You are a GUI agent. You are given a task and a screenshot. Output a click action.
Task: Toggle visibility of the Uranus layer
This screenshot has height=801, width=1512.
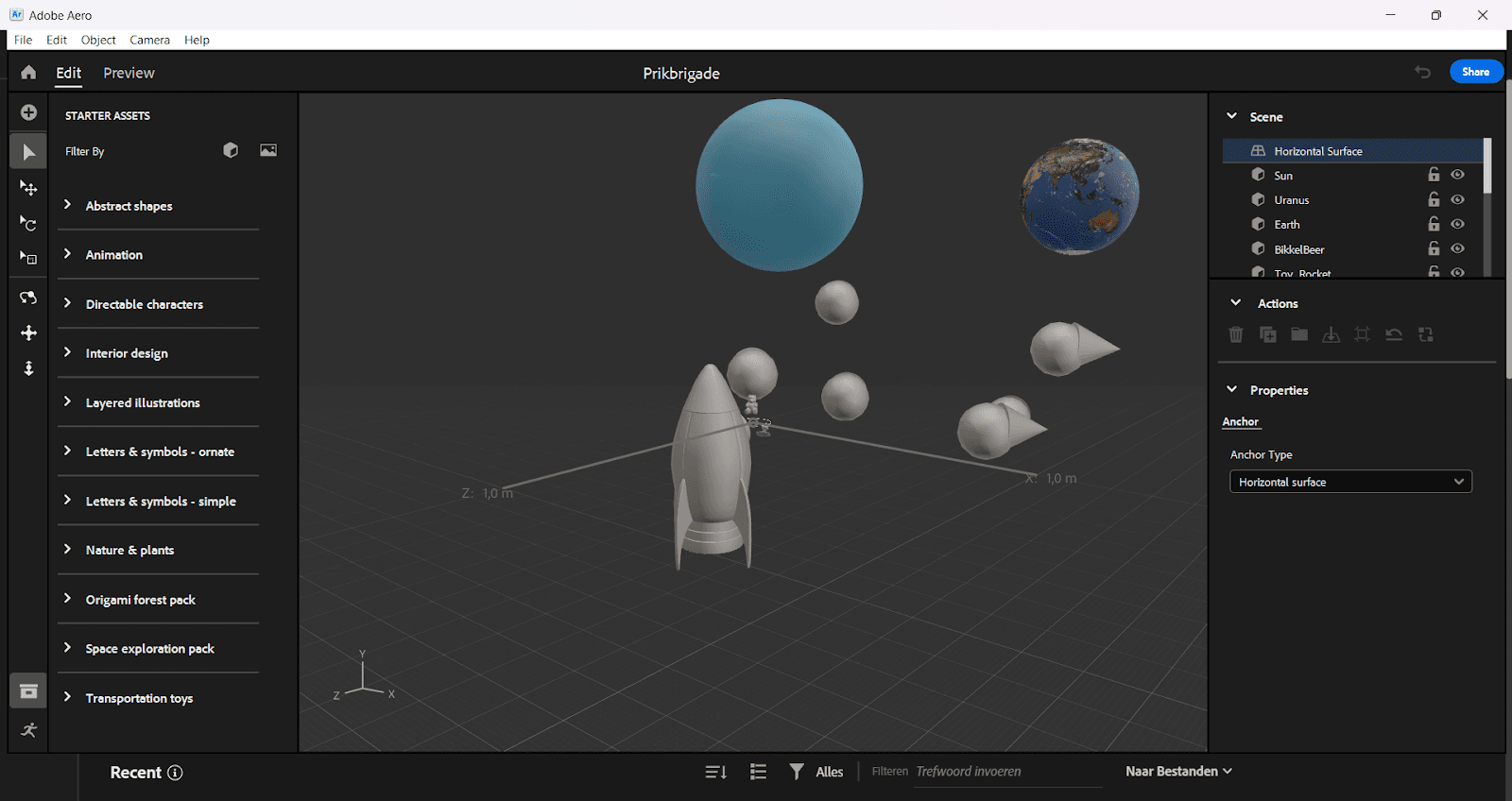click(x=1458, y=199)
